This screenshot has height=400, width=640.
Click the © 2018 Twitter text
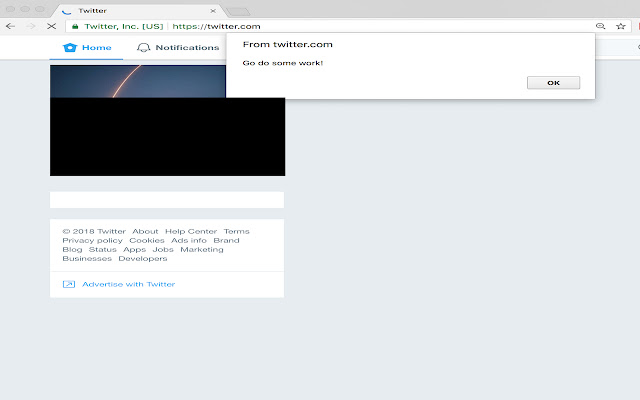coord(94,231)
